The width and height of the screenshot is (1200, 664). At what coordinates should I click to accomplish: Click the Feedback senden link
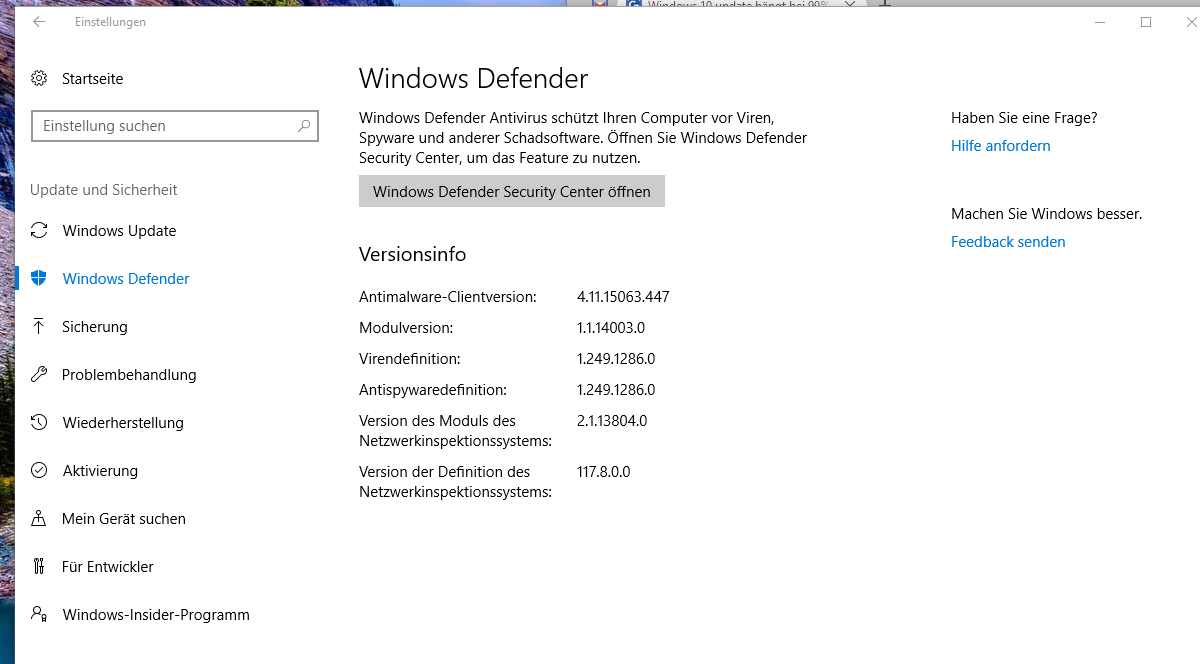(x=1008, y=242)
